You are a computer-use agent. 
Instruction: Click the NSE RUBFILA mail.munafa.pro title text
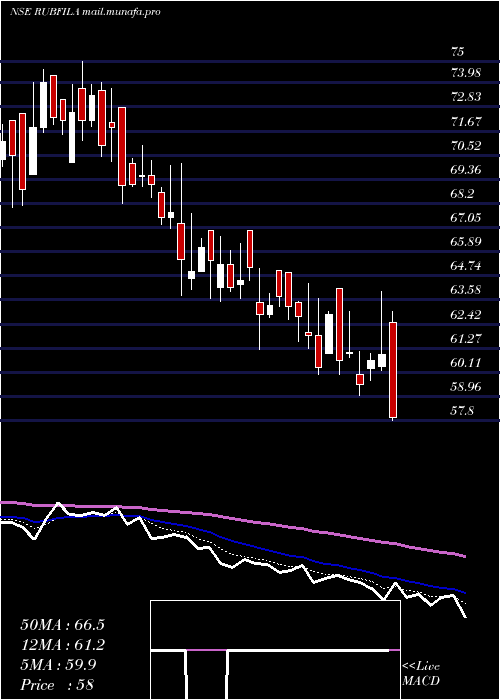85,12
